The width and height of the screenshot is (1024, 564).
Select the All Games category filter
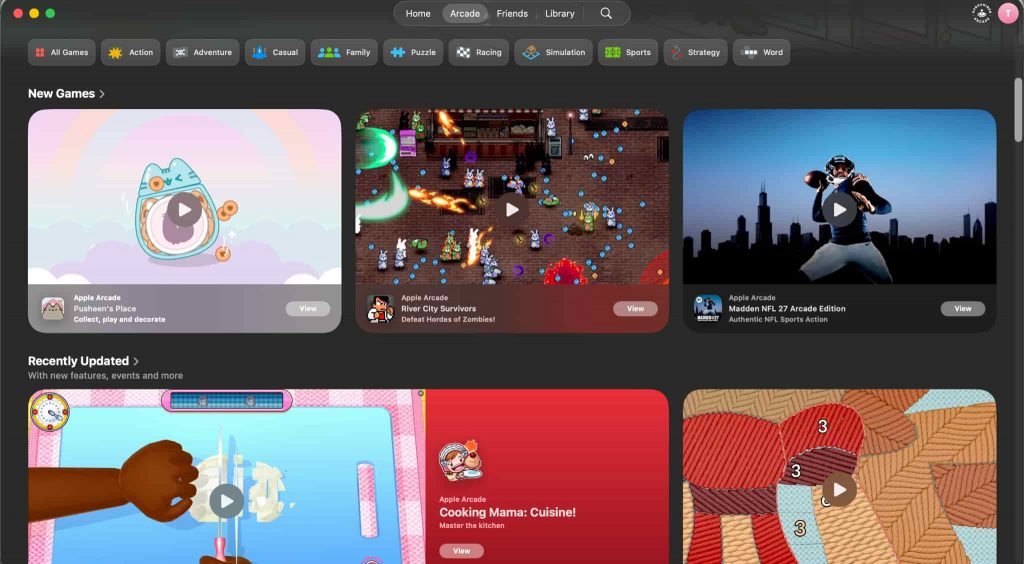(61, 52)
